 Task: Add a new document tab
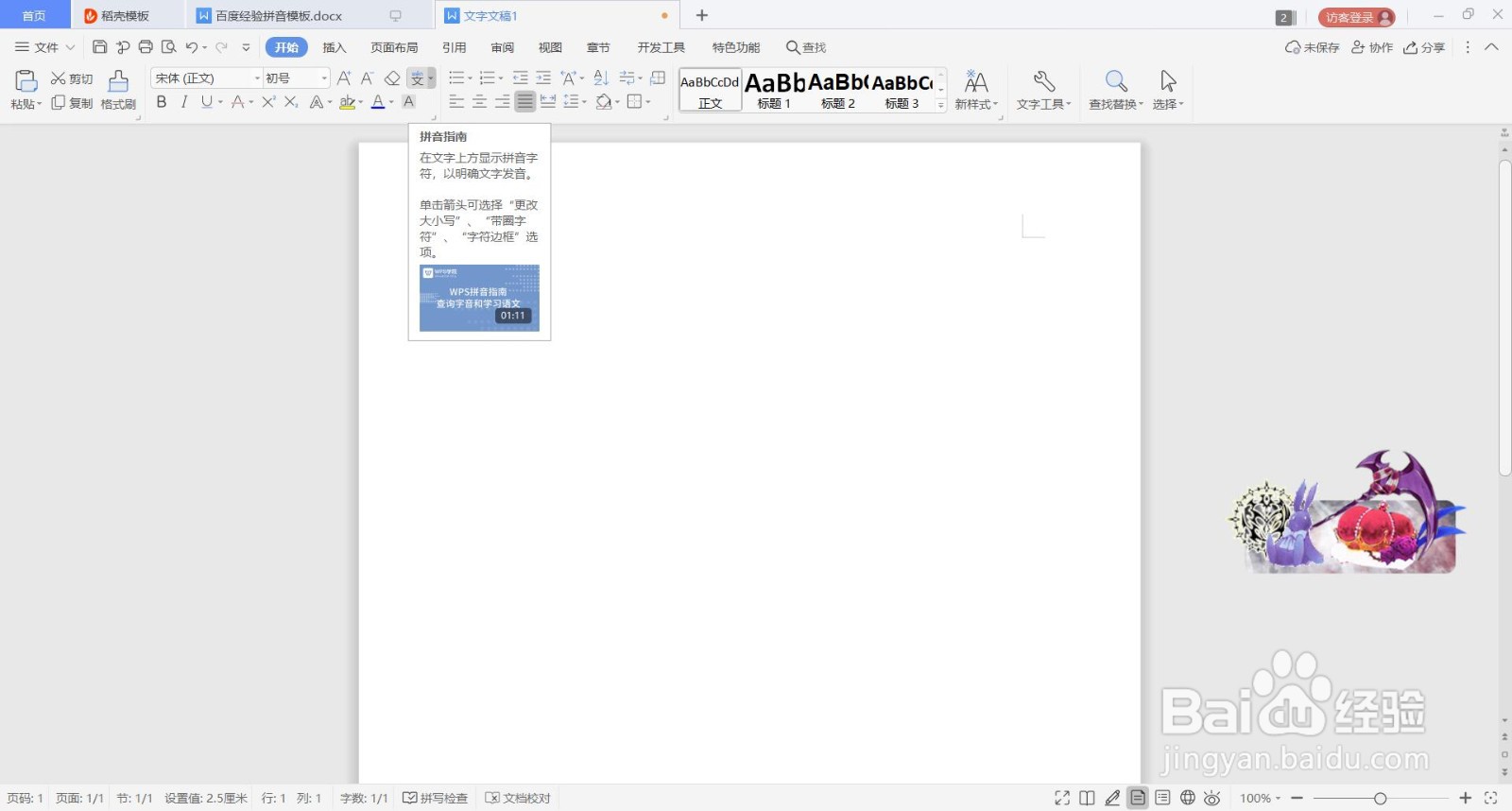pos(702,15)
